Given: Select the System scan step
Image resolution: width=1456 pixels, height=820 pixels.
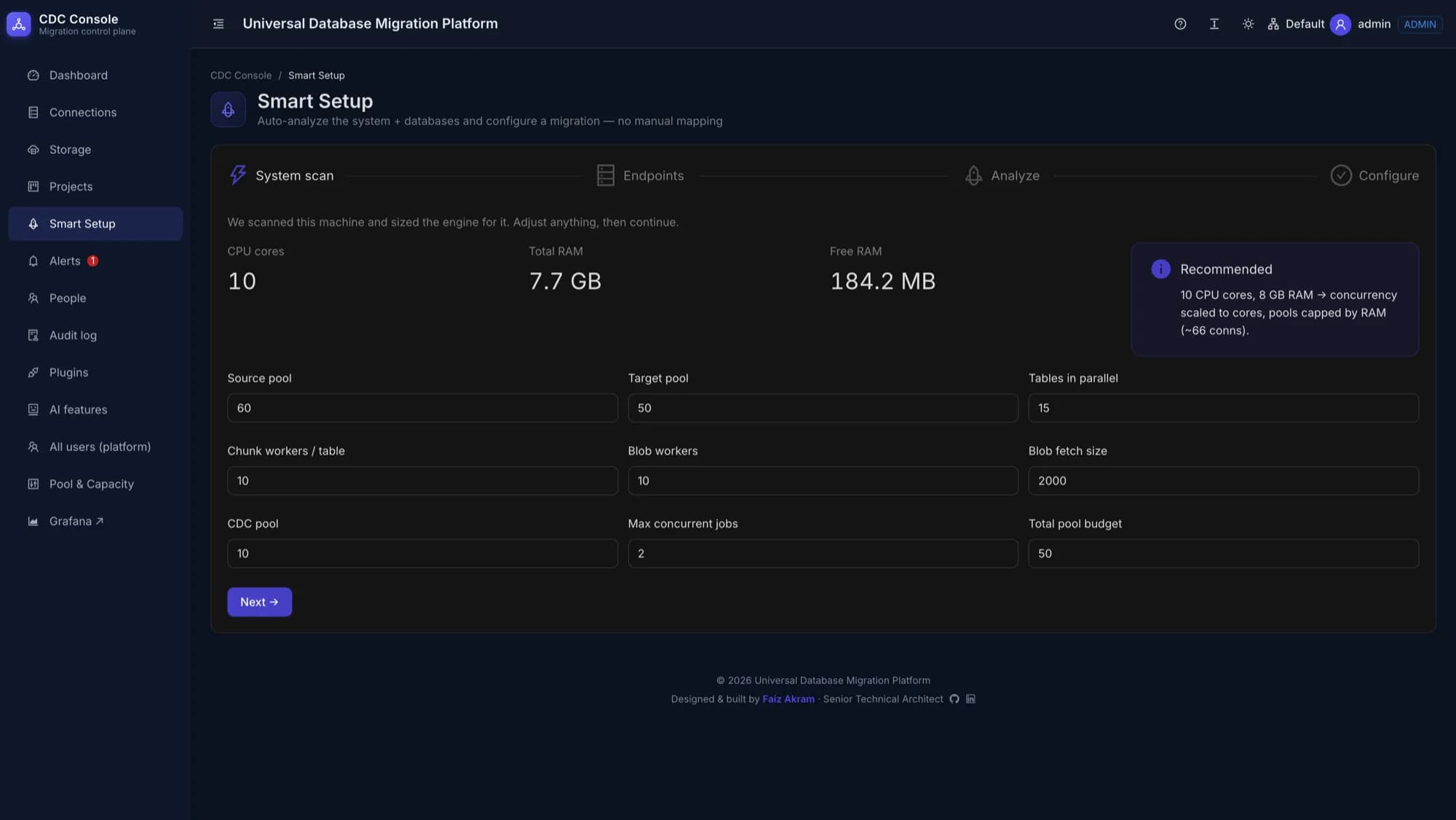Looking at the screenshot, I should pyautogui.click(x=281, y=175).
